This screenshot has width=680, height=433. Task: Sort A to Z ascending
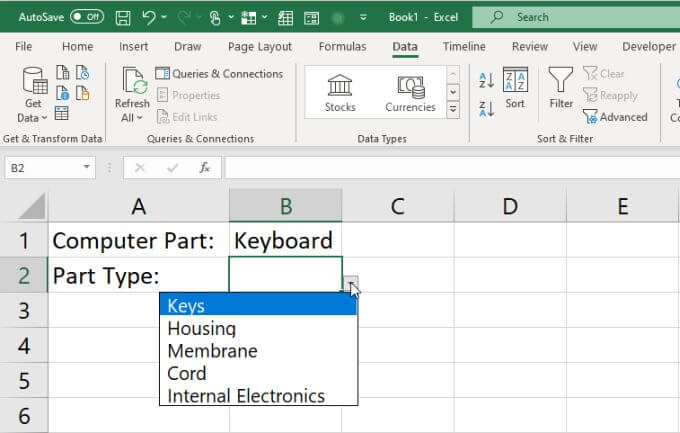coord(487,81)
